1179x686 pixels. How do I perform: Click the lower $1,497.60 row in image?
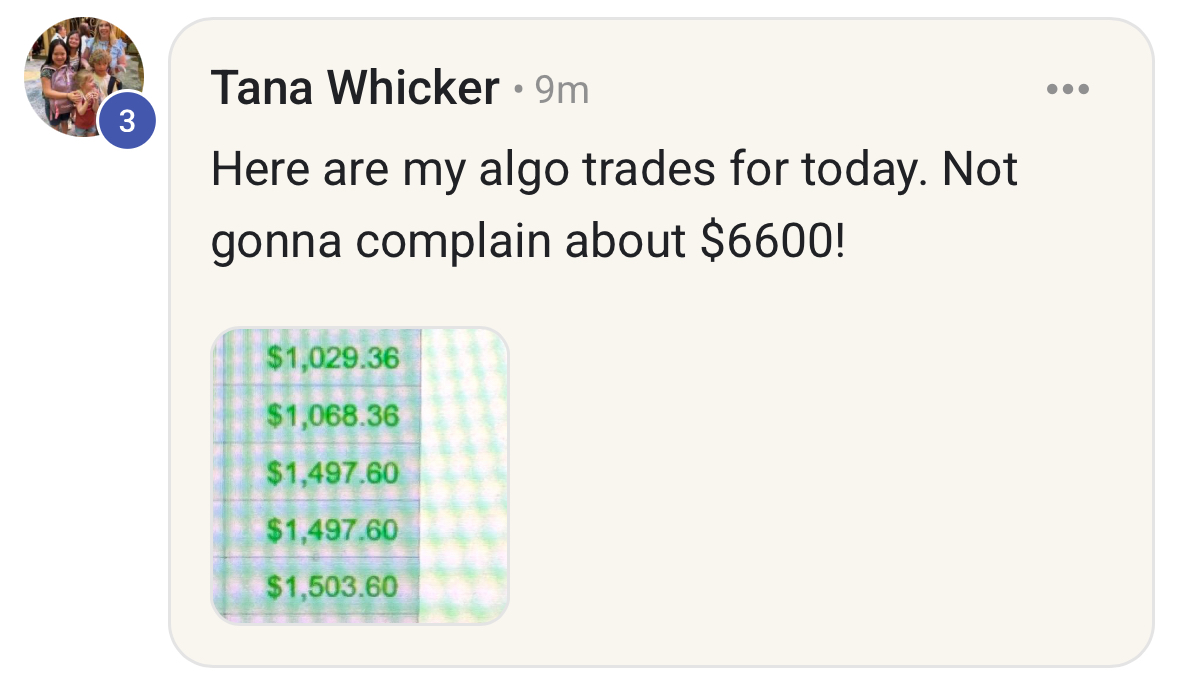tap(332, 530)
